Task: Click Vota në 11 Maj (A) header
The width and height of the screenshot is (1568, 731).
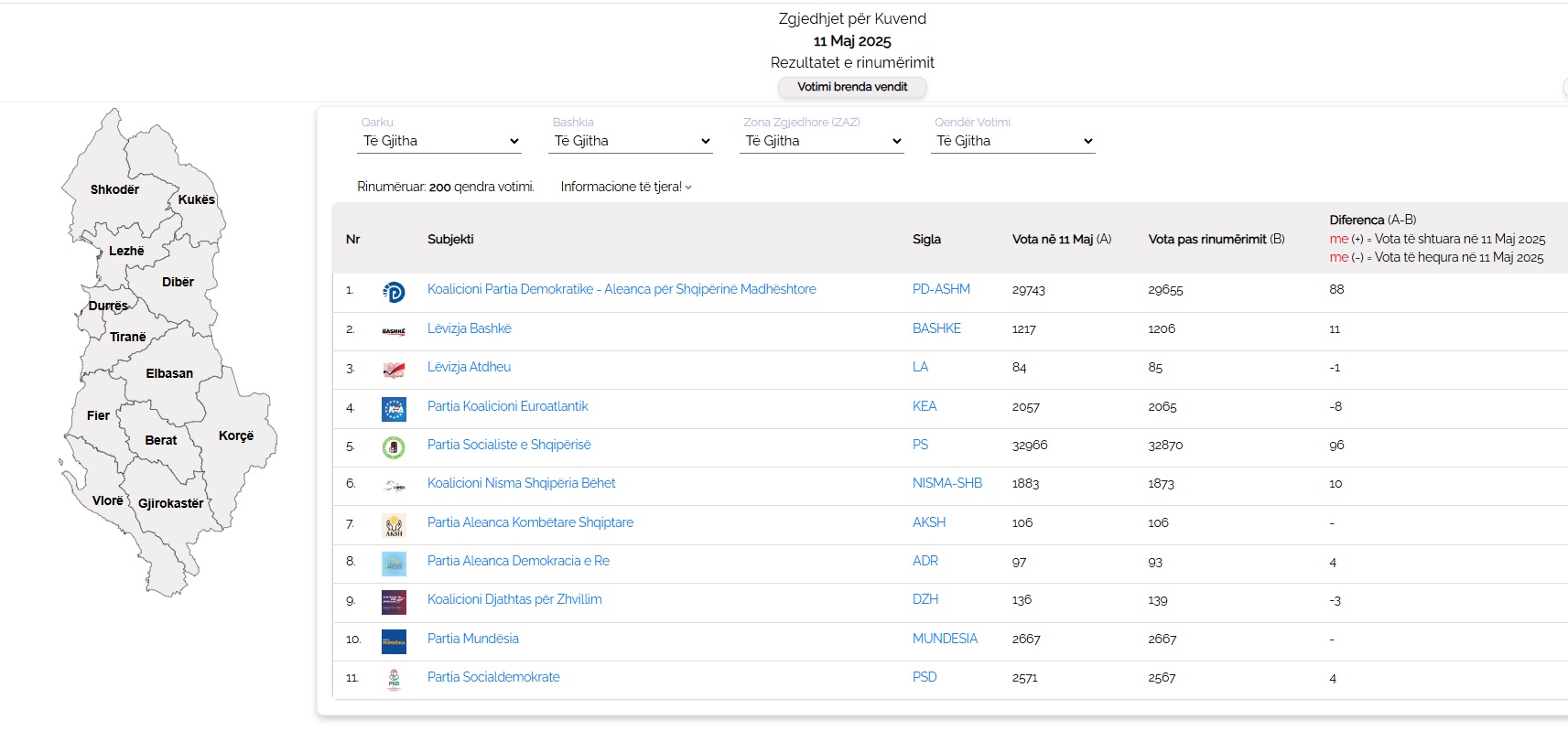Action: (x=1062, y=239)
